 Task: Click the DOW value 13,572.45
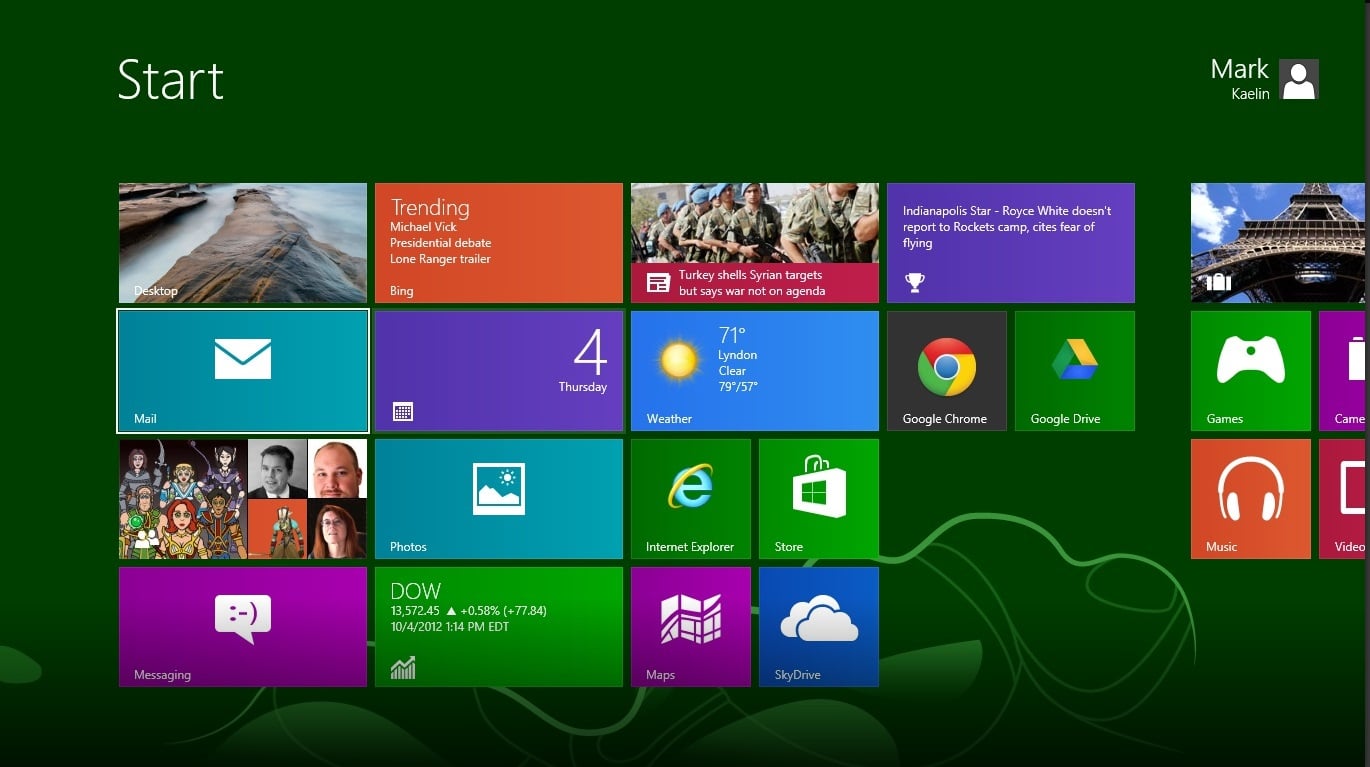413,611
